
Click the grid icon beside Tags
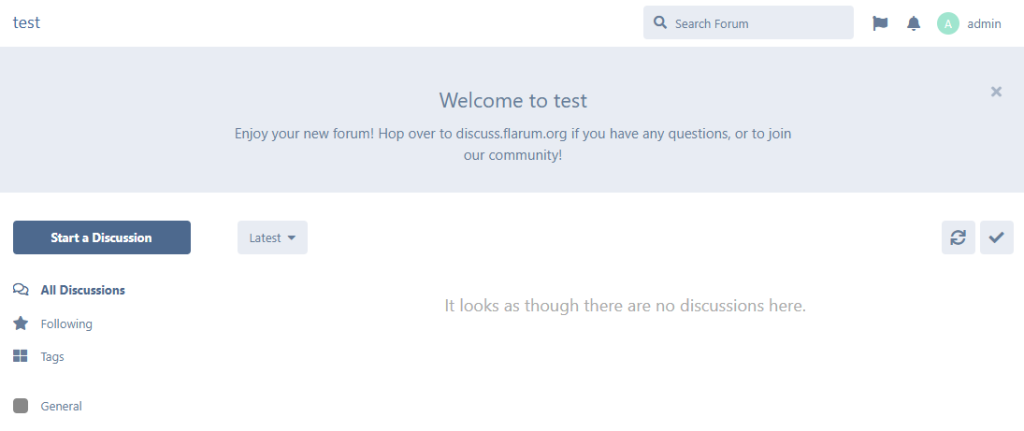pos(20,356)
